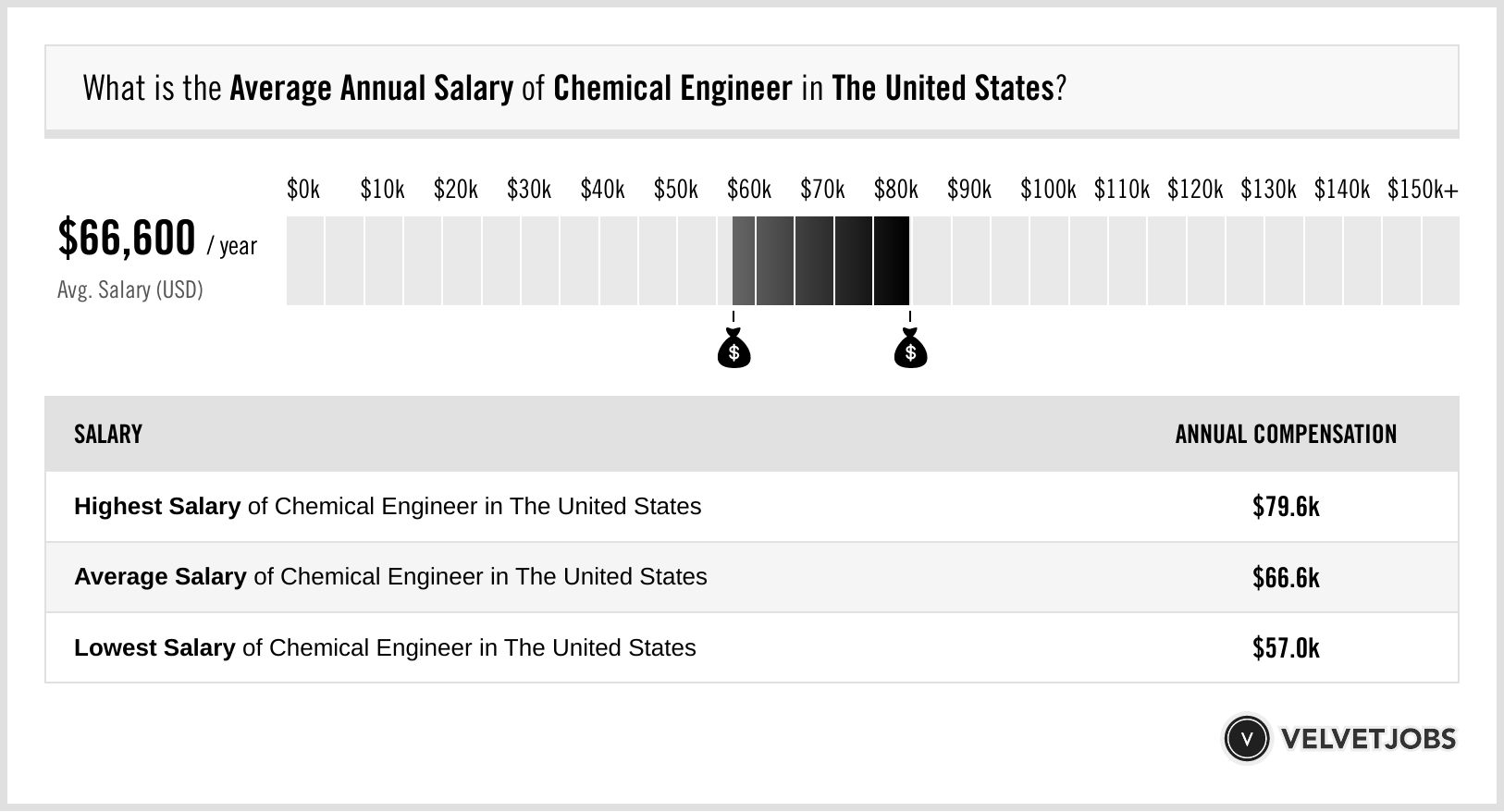Viewport: 1504px width, 812px height.
Task: Click the $60k scale label
Action: (749, 190)
